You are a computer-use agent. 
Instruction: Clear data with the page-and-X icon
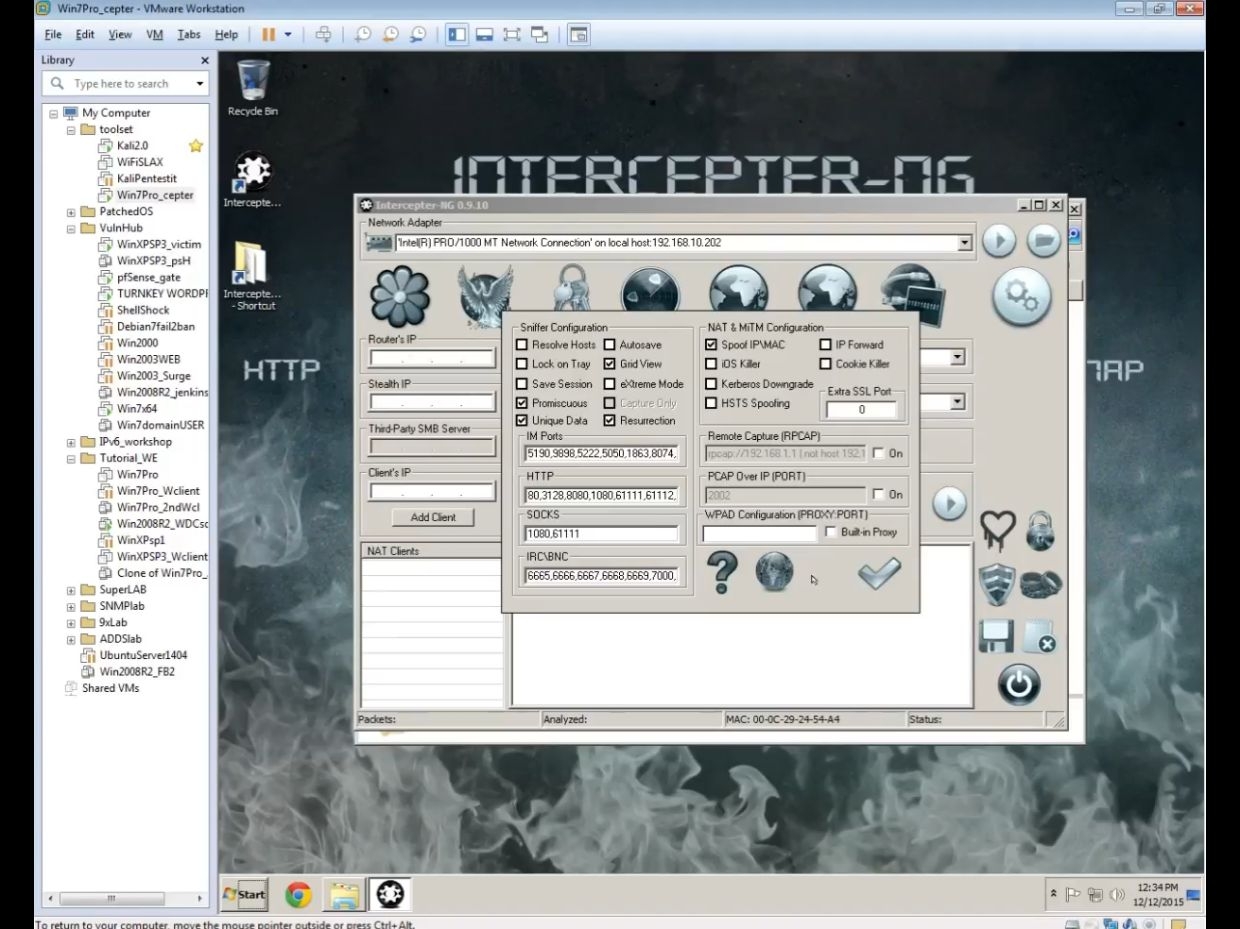pyautogui.click(x=1040, y=637)
